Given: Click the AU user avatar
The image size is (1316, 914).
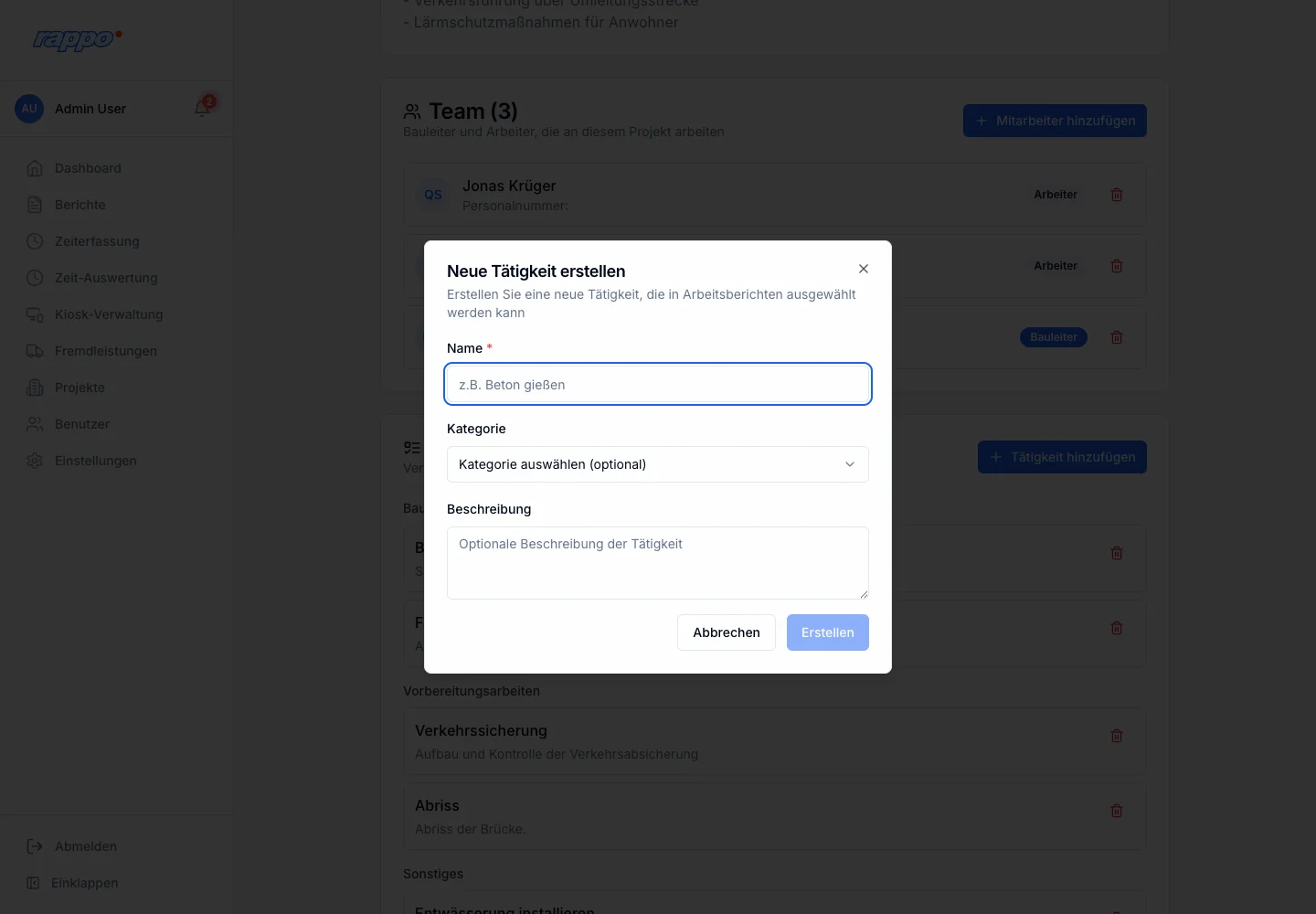Looking at the screenshot, I should click(29, 109).
